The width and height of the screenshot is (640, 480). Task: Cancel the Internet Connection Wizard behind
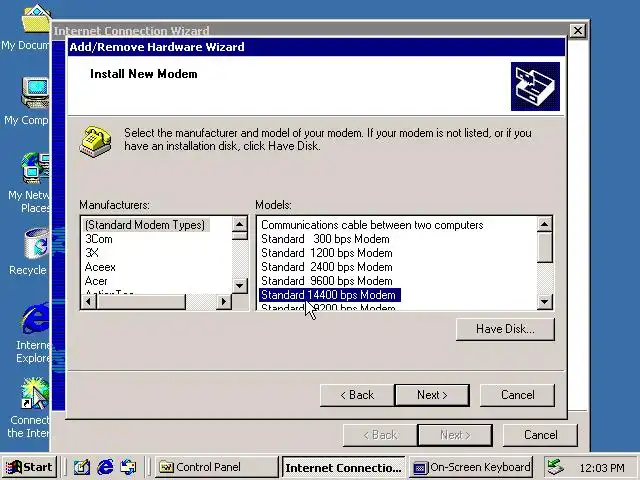(540, 435)
